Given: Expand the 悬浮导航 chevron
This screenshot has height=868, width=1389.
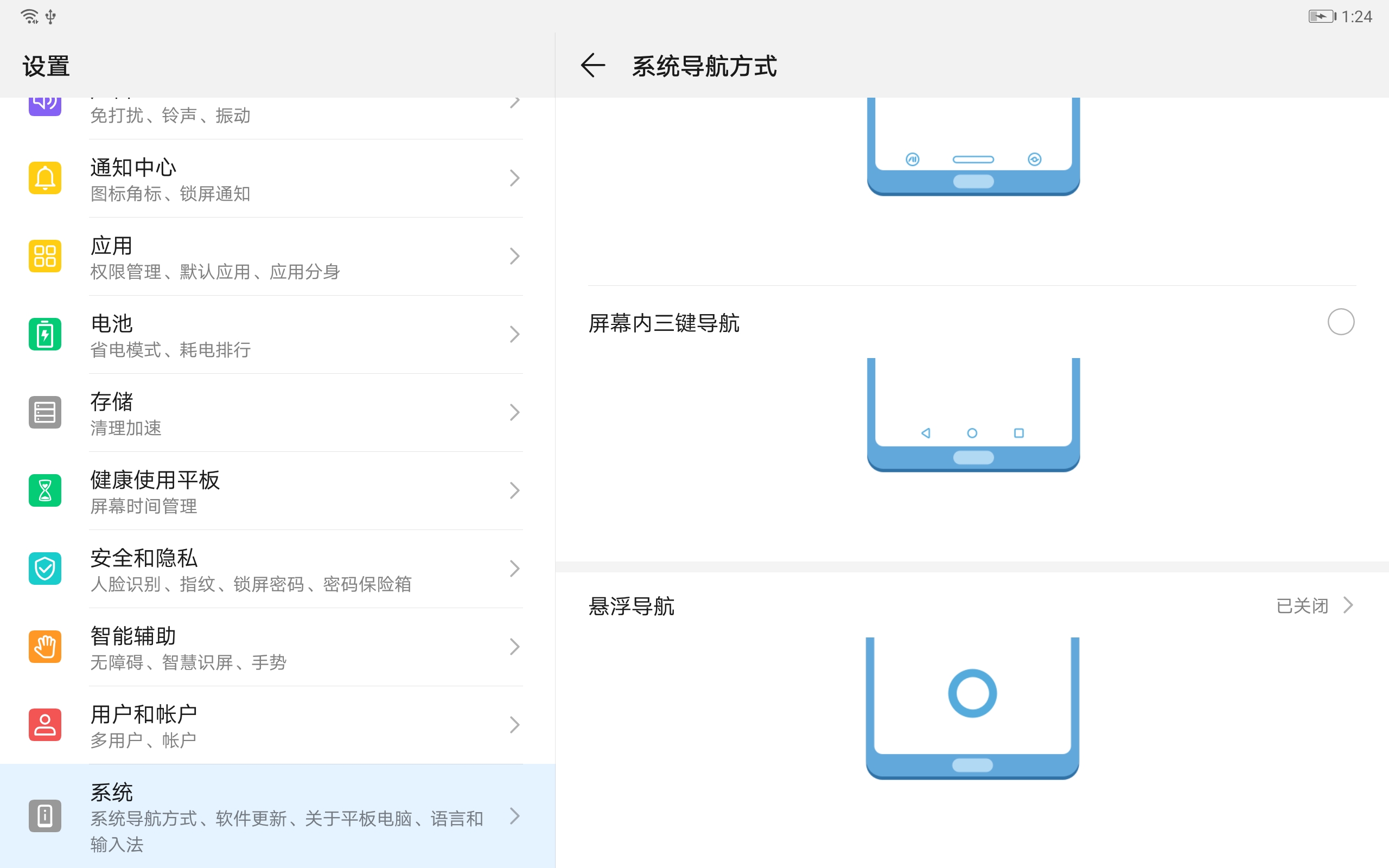Looking at the screenshot, I should (1348, 605).
